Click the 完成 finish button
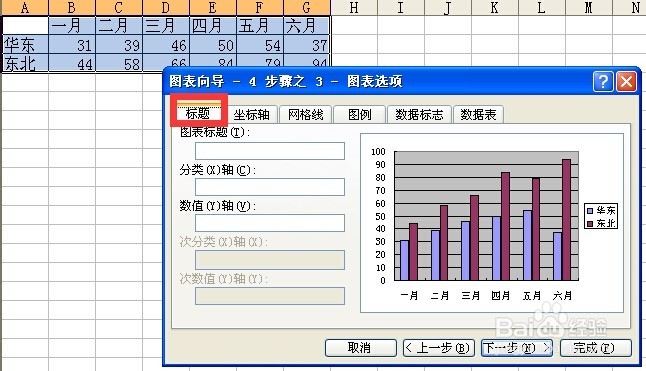This screenshot has height=371, width=646. point(596,348)
